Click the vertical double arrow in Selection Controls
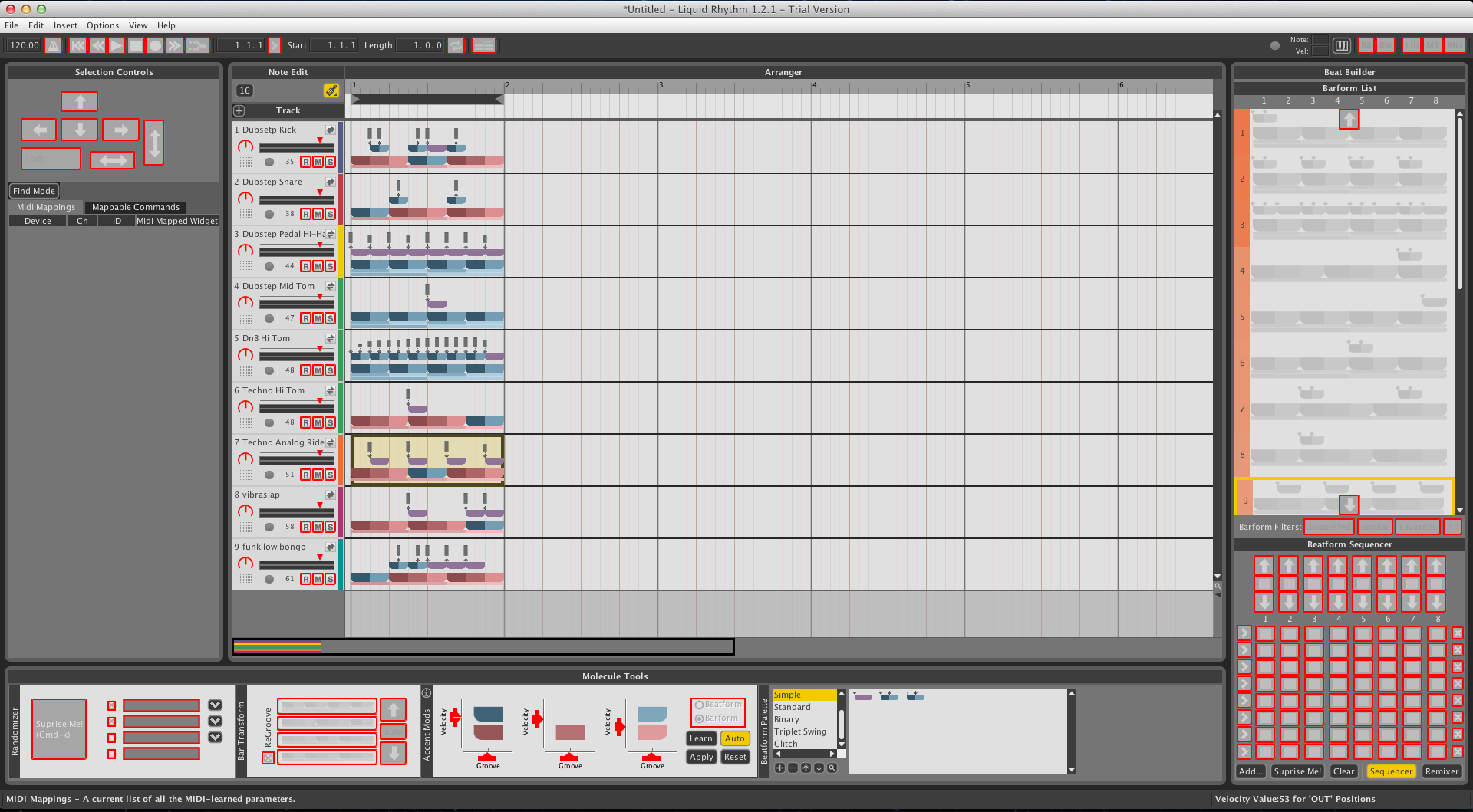The height and width of the screenshot is (812, 1473). click(x=154, y=143)
